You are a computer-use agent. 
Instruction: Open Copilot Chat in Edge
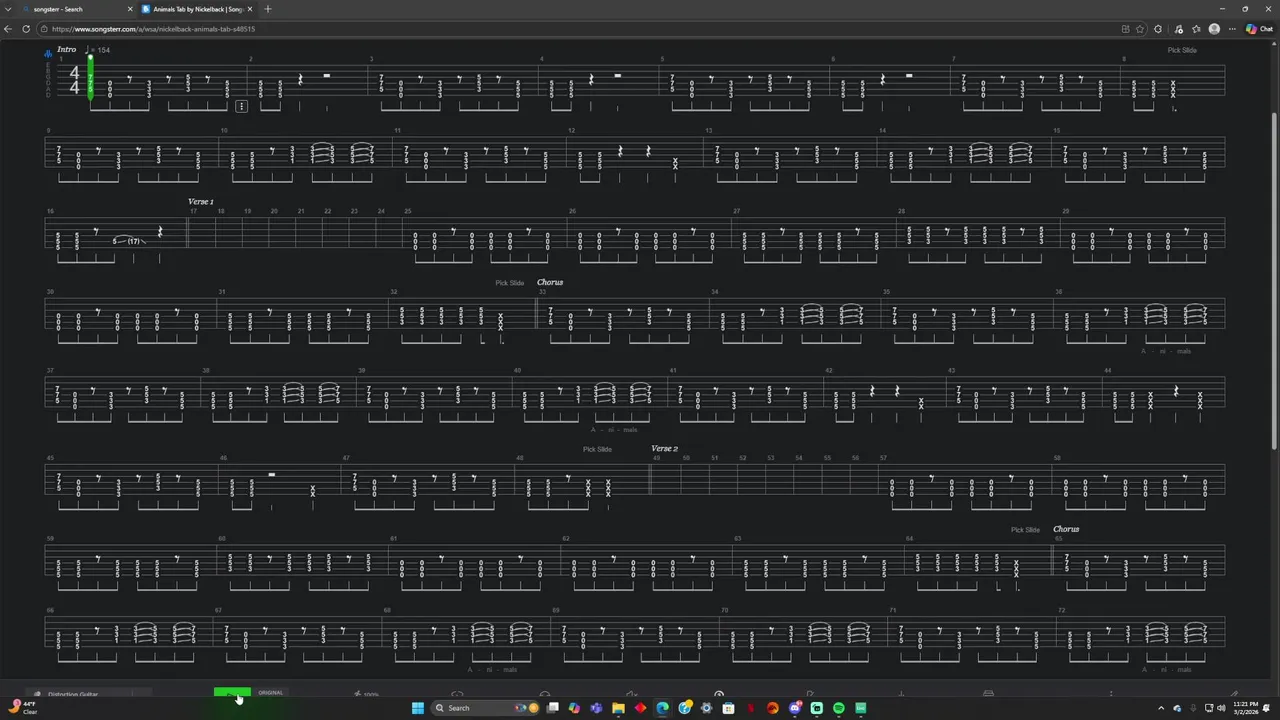1259,29
